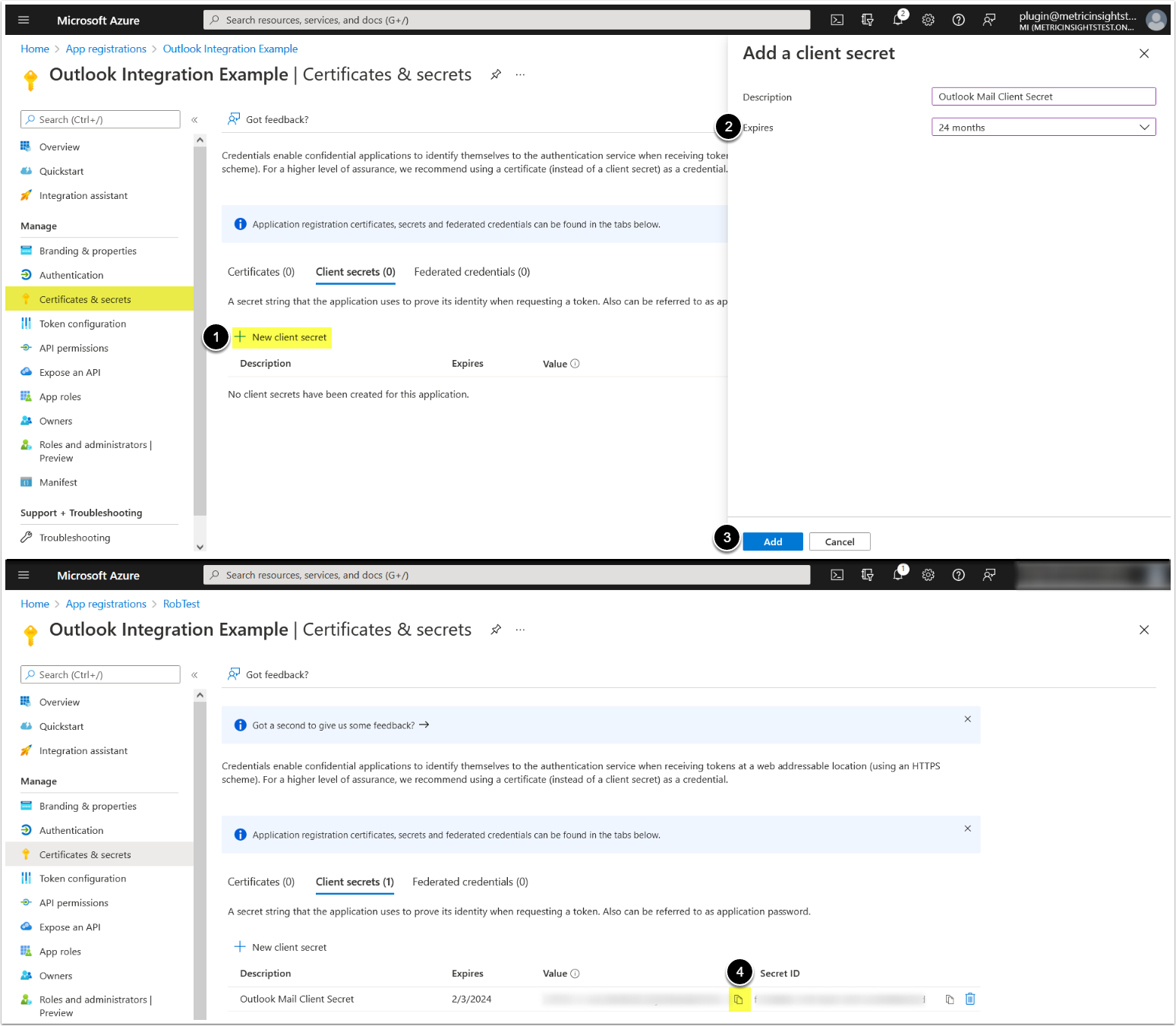Click the notifications bell in top header
Screen dimensions: 1176x1026
(898, 21)
